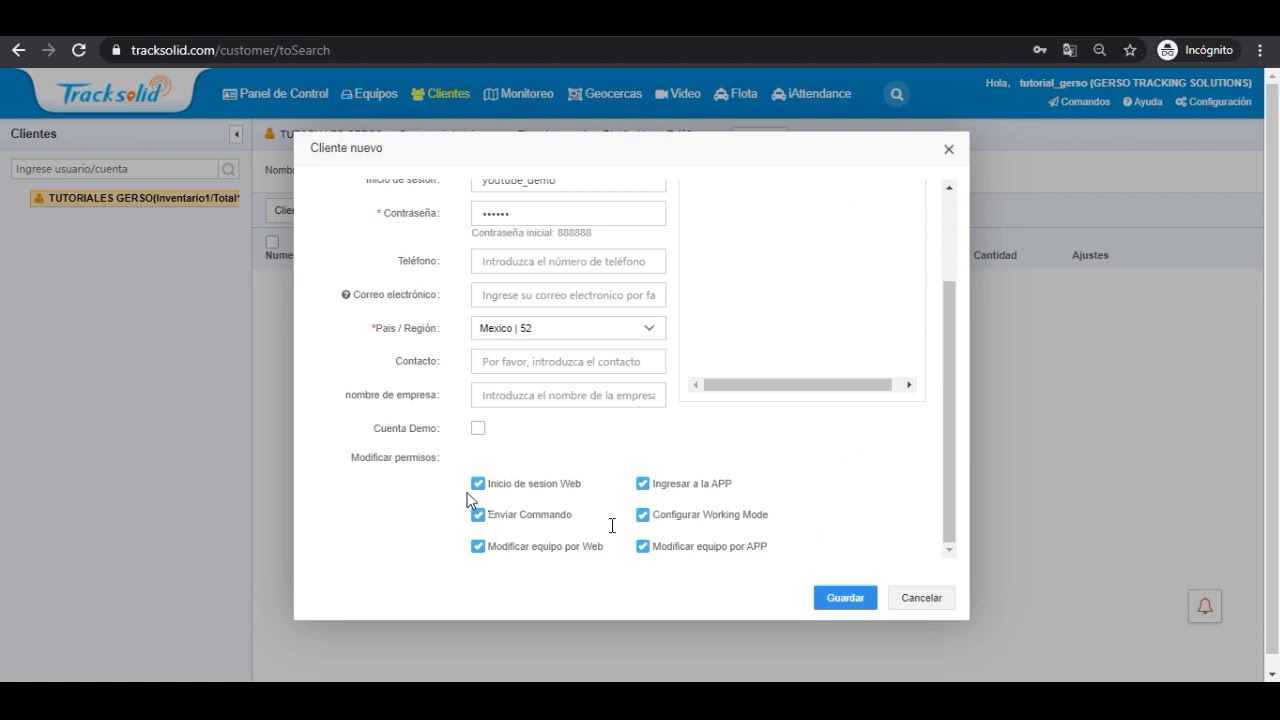
Task: Open the Video section
Action: click(677, 94)
